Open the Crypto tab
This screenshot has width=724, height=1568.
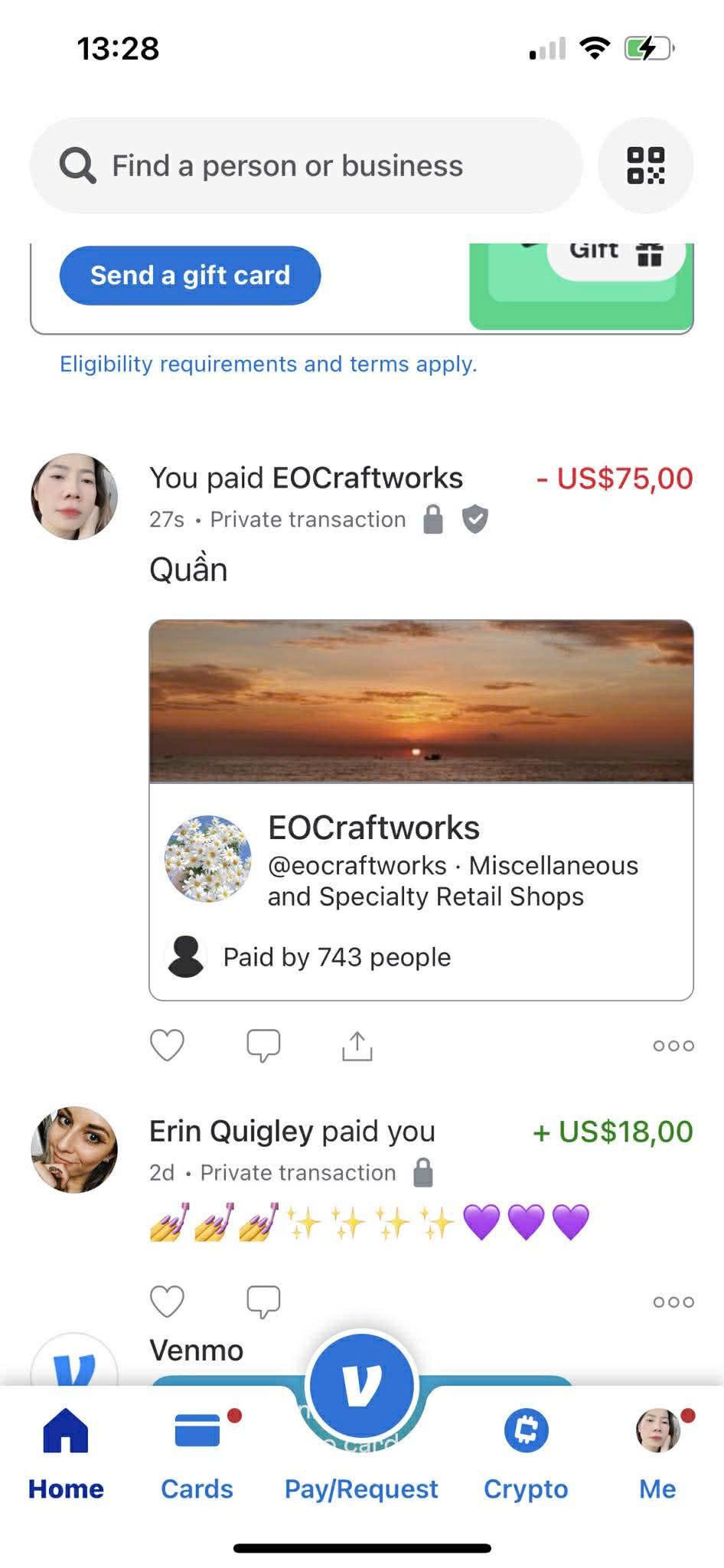526,1455
